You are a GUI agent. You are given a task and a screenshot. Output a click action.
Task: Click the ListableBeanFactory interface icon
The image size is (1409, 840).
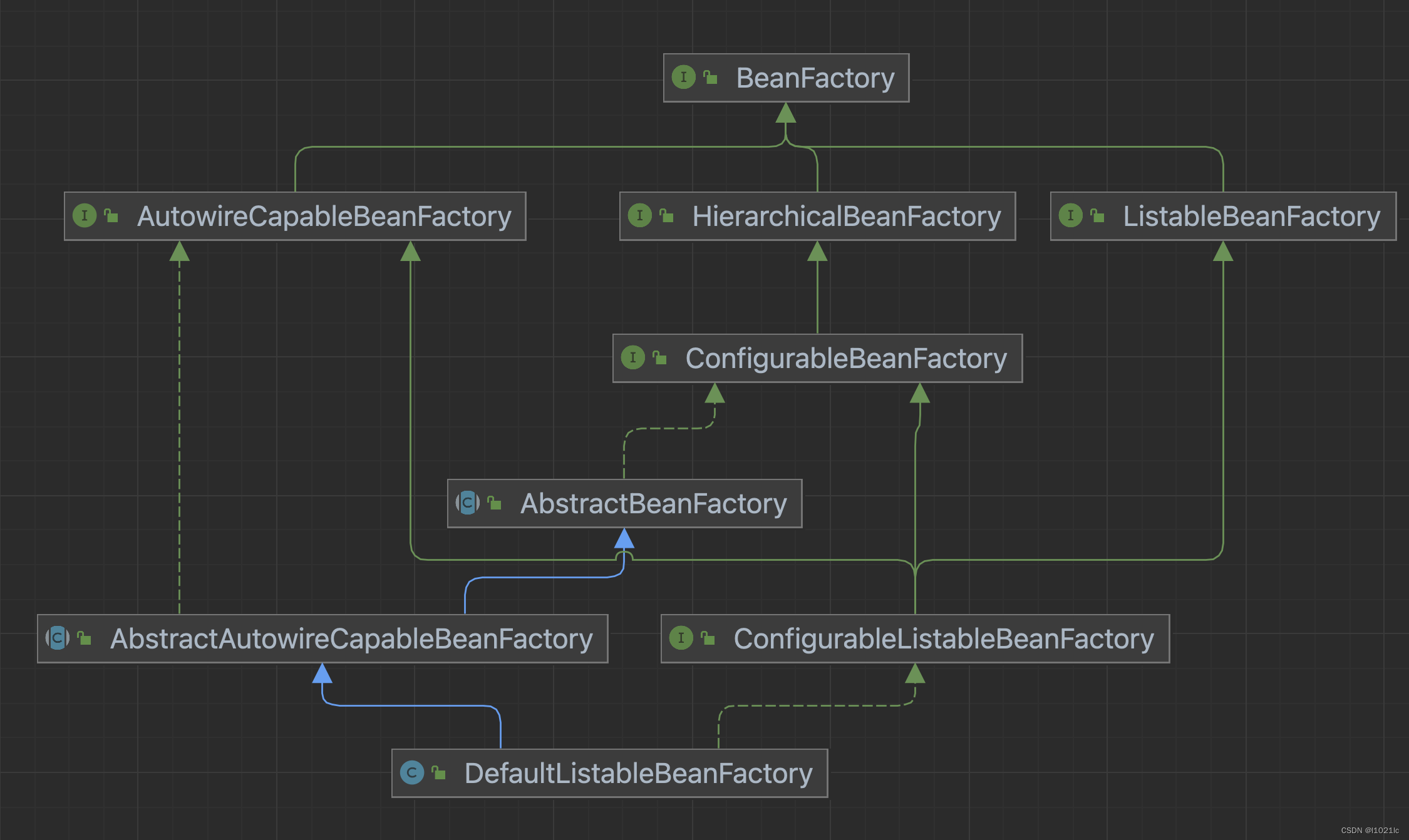tap(1070, 216)
